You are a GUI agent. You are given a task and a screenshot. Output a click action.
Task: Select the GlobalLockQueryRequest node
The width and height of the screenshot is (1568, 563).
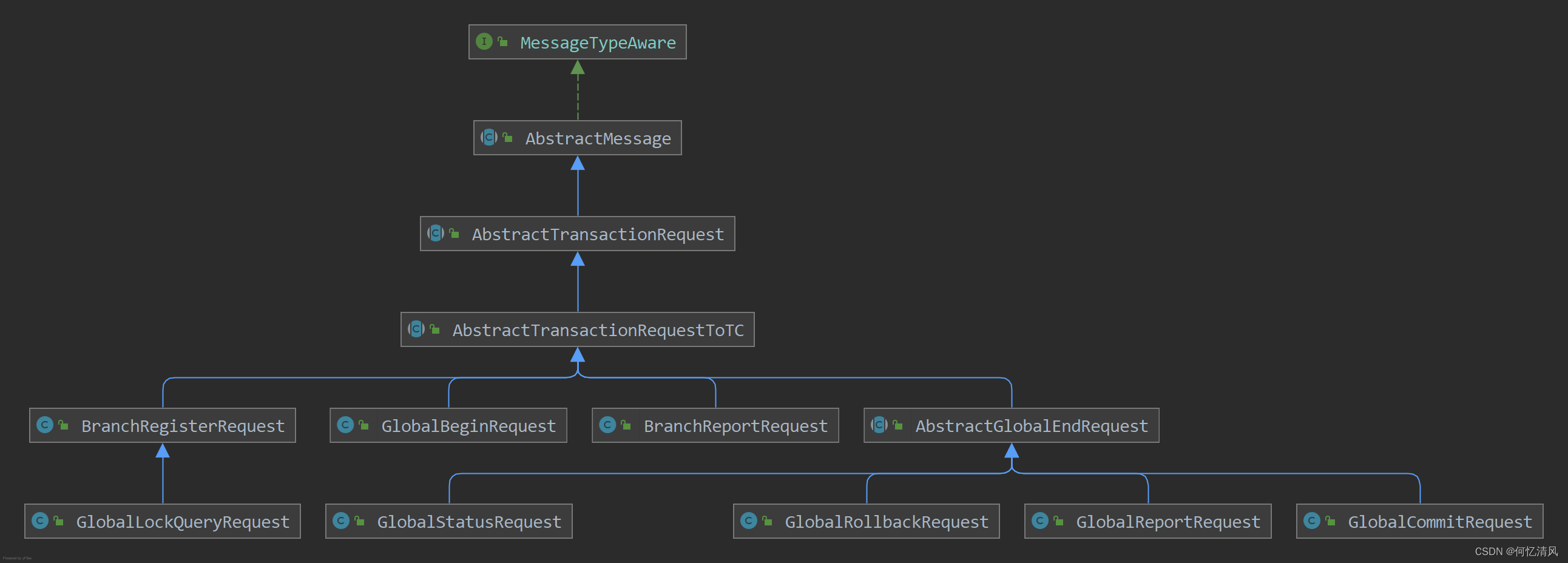tap(163, 521)
